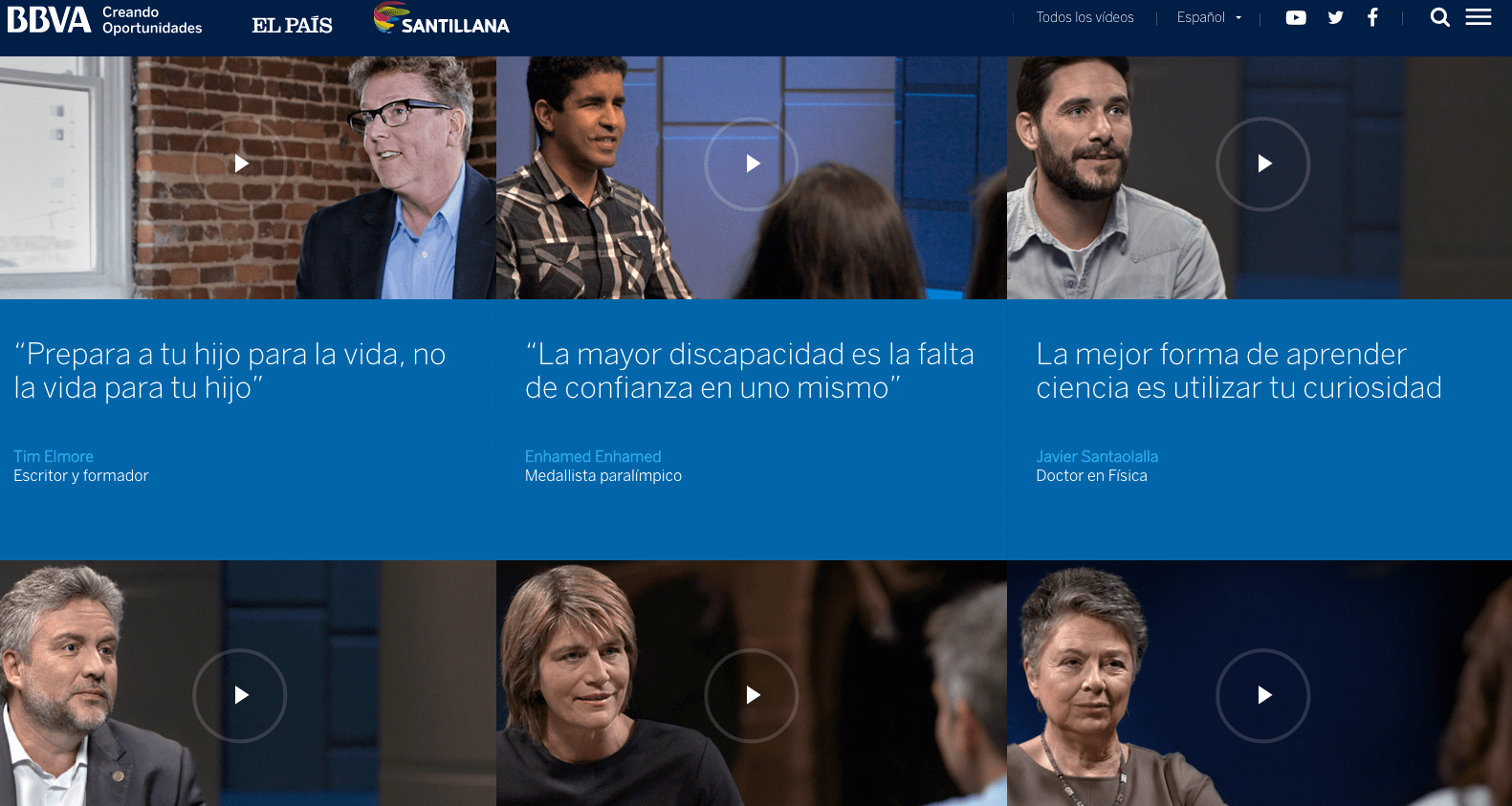
Task: Click the Santillana logo
Action: (441, 19)
